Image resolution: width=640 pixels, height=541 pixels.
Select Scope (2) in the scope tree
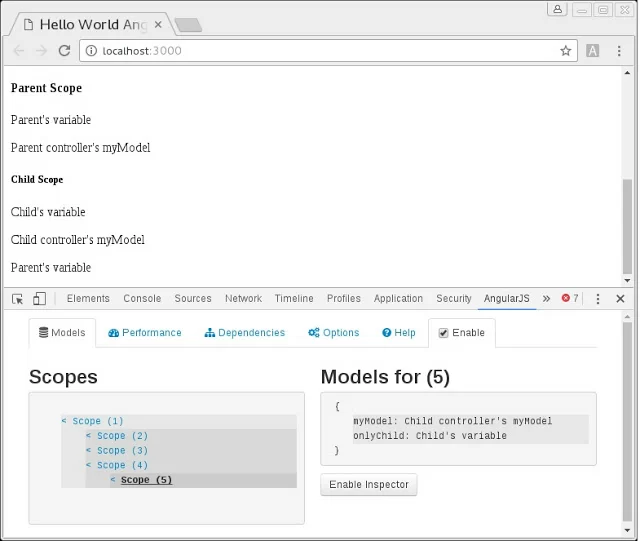(122, 436)
